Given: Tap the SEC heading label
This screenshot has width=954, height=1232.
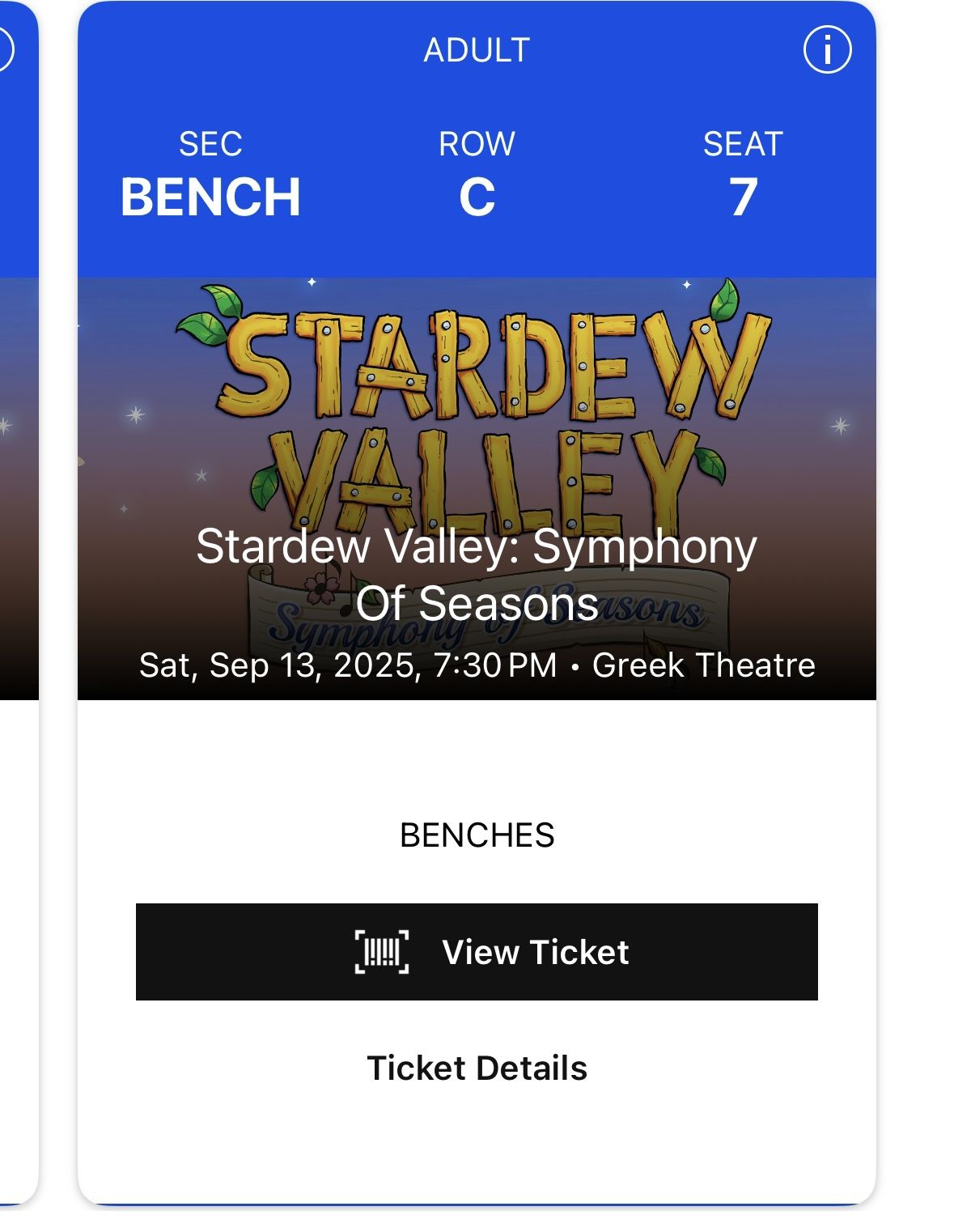Looking at the screenshot, I should pos(210,144).
